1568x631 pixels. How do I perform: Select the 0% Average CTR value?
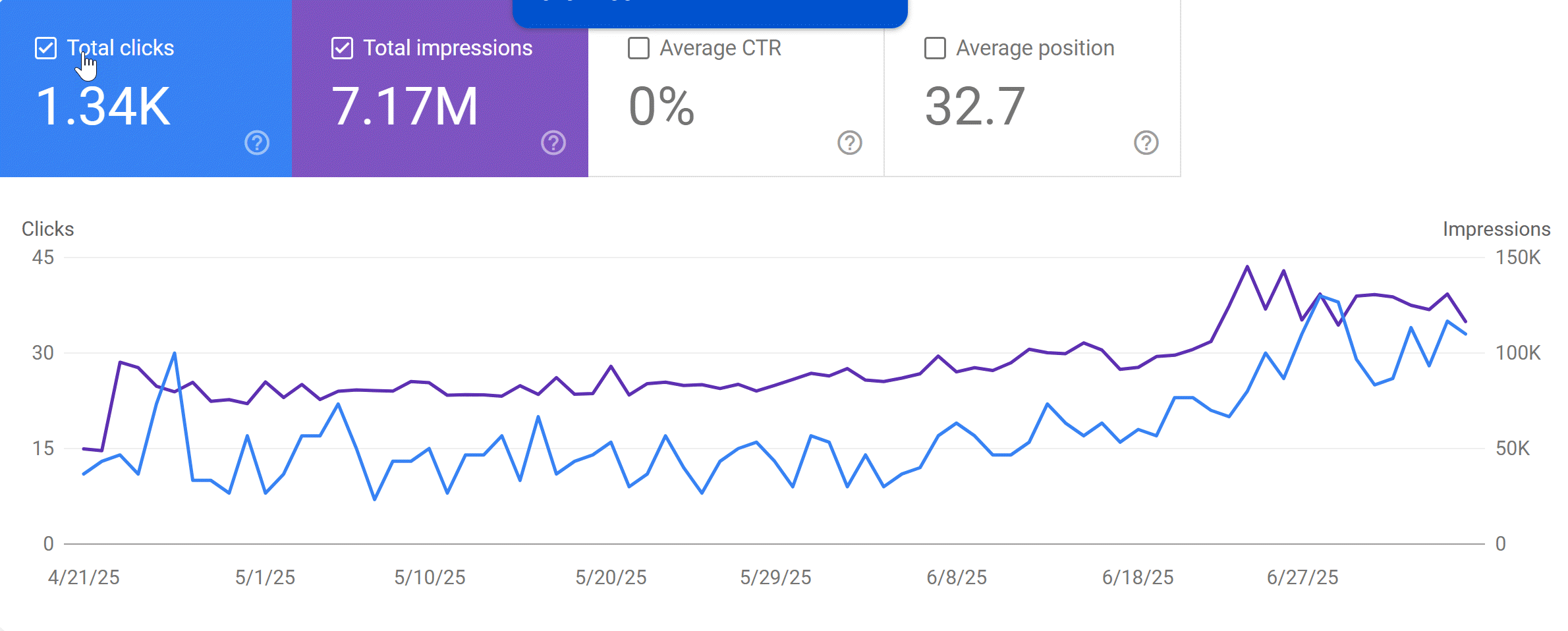(661, 107)
